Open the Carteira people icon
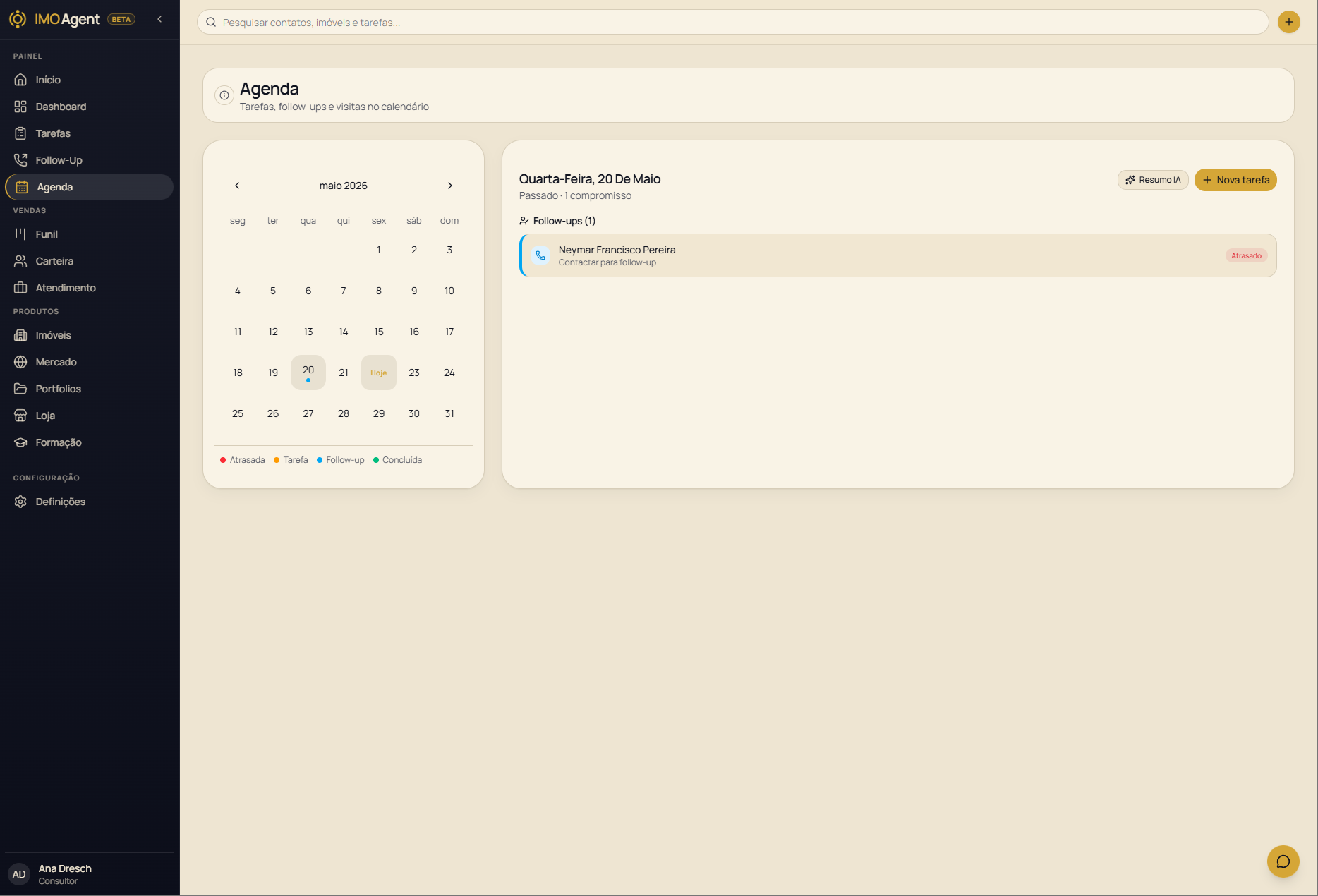This screenshot has width=1318, height=896. (20, 261)
